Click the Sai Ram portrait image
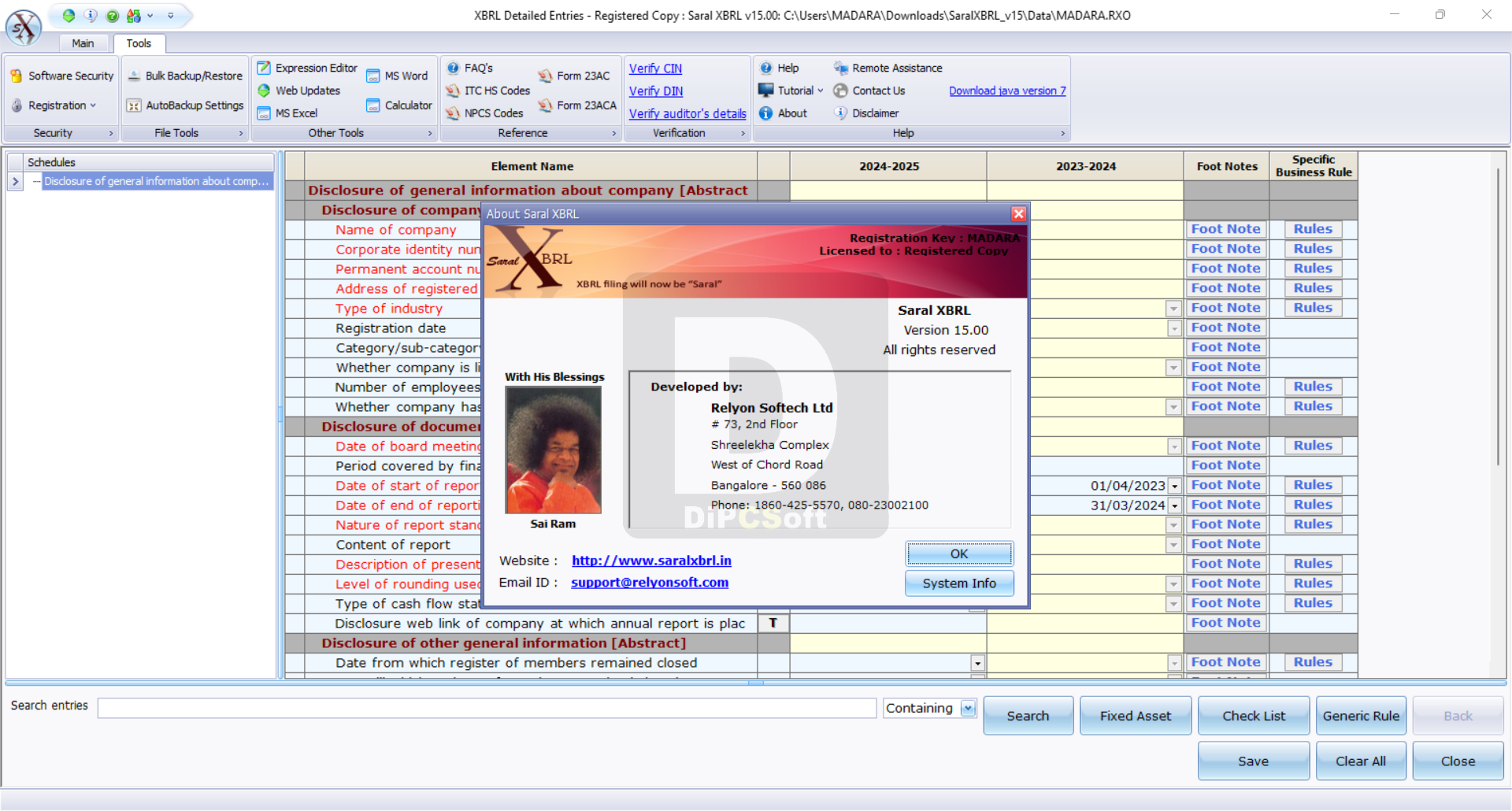Viewport: 1512px width, 811px height. tap(553, 450)
